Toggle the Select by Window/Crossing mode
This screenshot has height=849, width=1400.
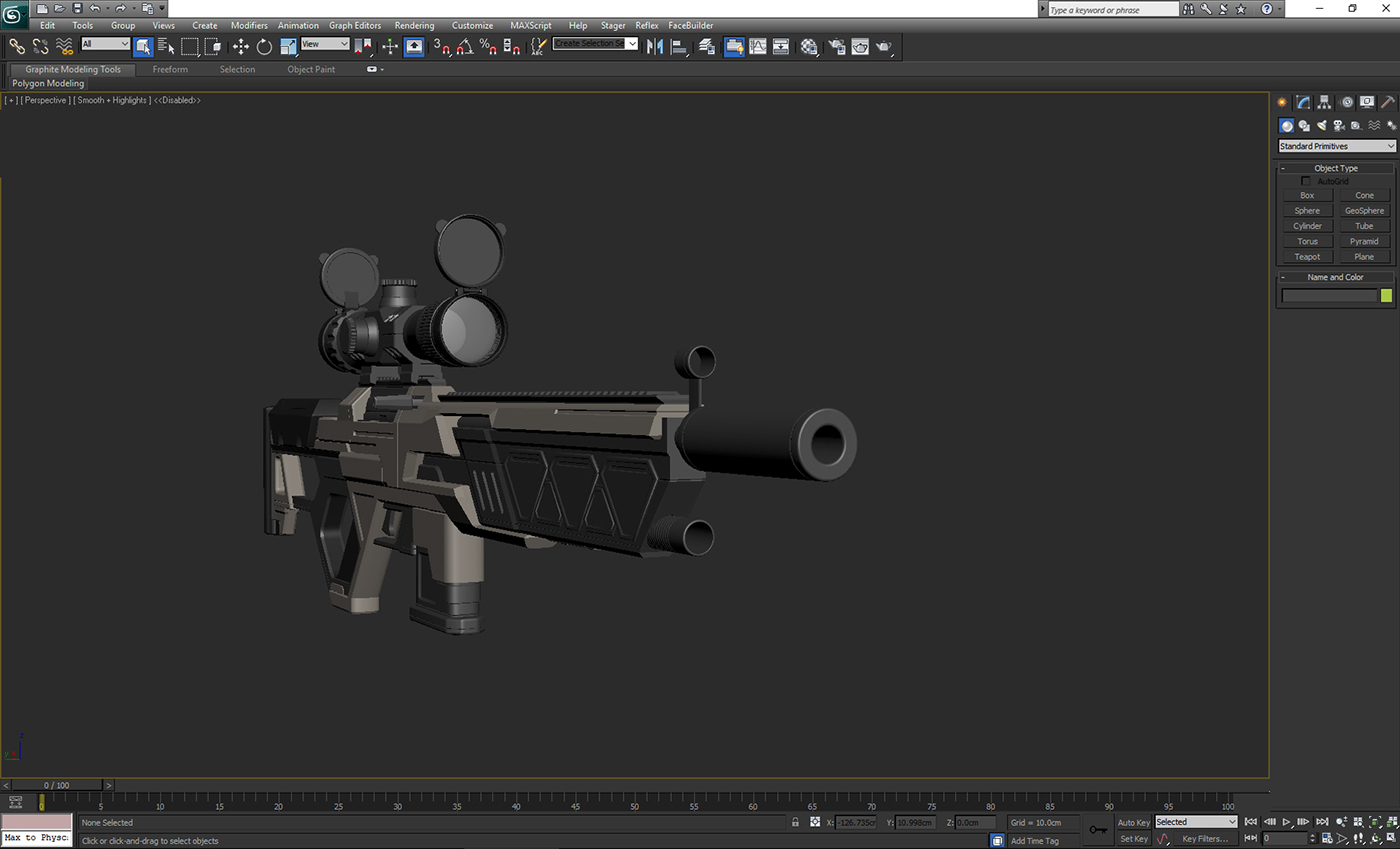212,46
